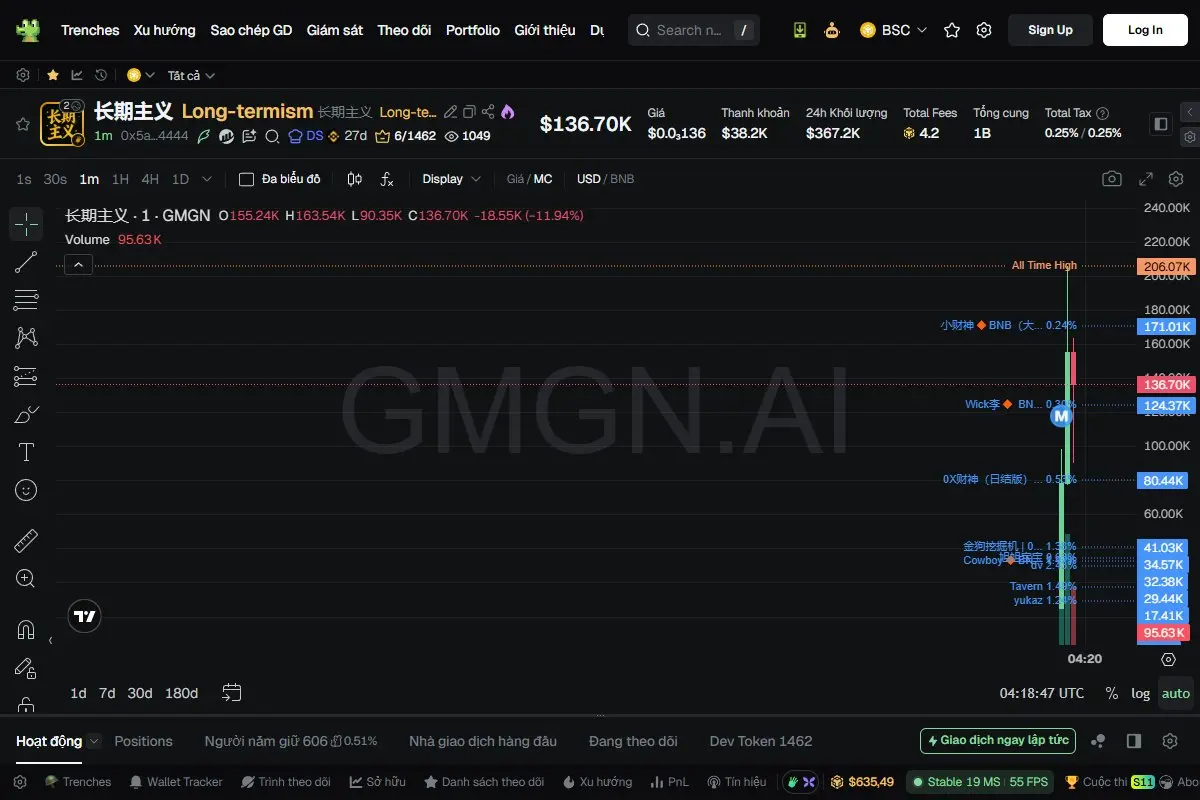
Task: Open the forecasting and measurement tools
Action: click(x=26, y=376)
